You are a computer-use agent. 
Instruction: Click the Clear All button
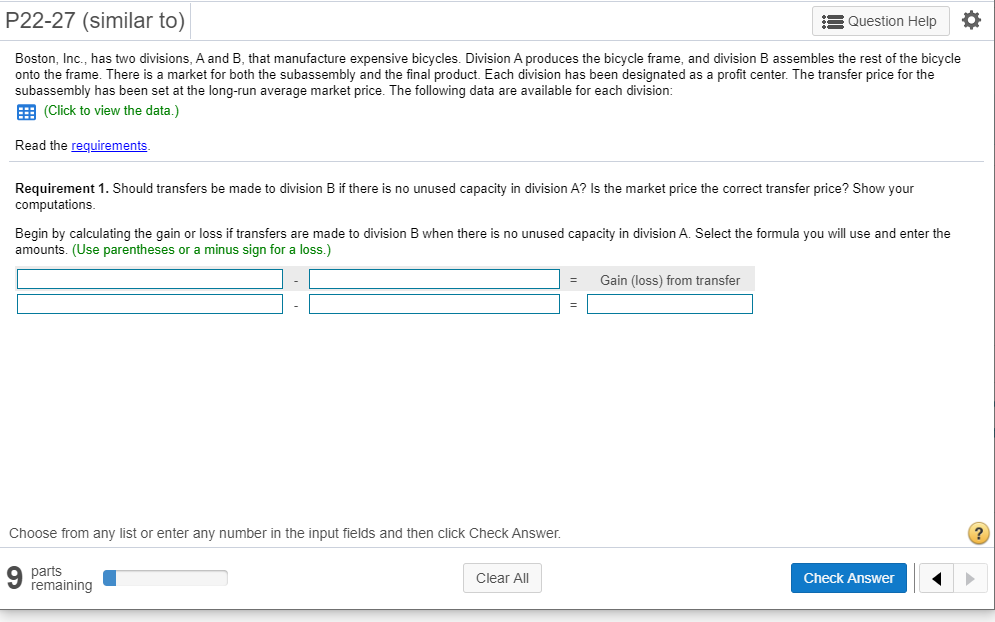[502, 578]
